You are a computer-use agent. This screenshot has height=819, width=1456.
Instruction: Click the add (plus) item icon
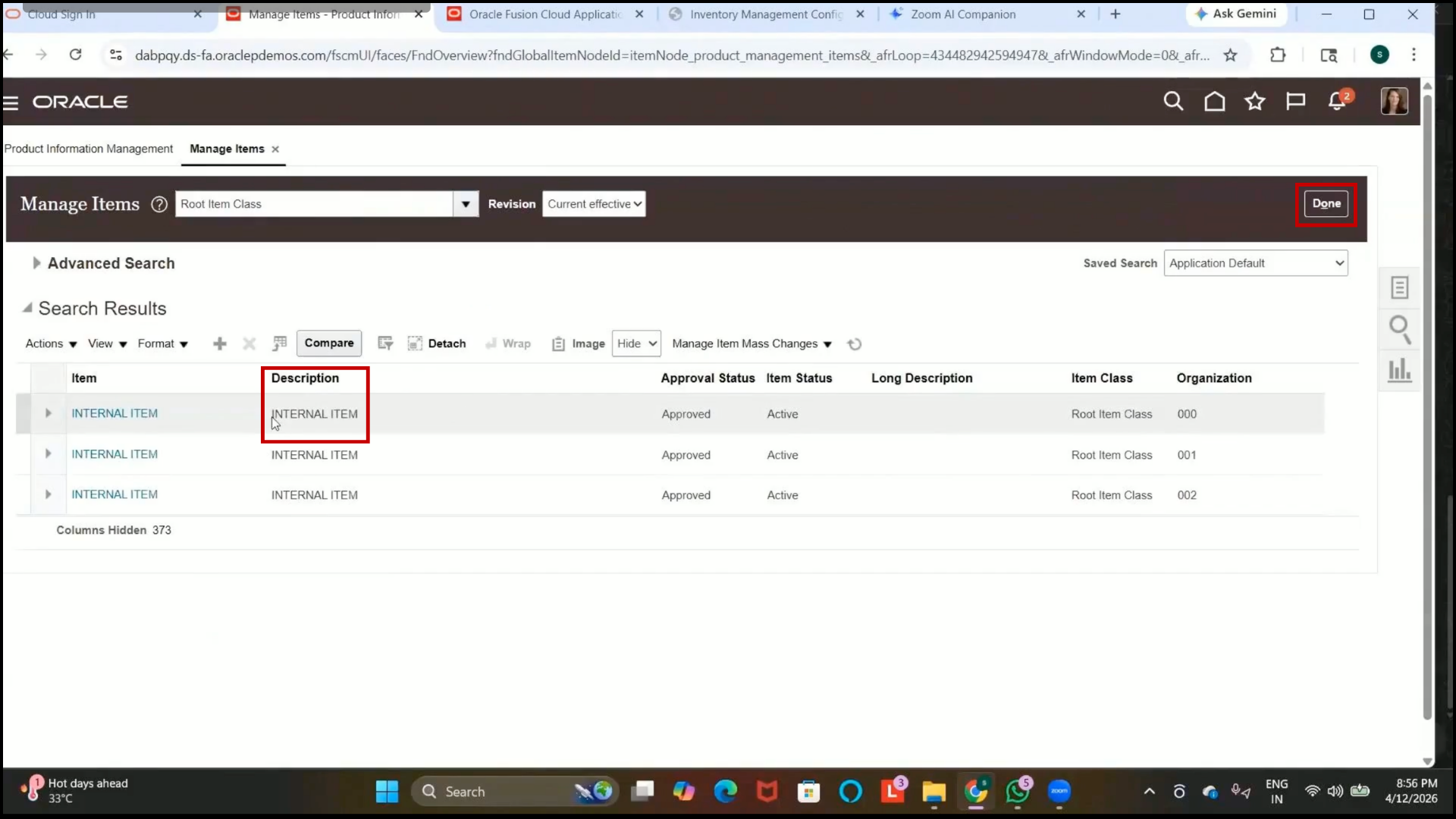pyautogui.click(x=220, y=344)
